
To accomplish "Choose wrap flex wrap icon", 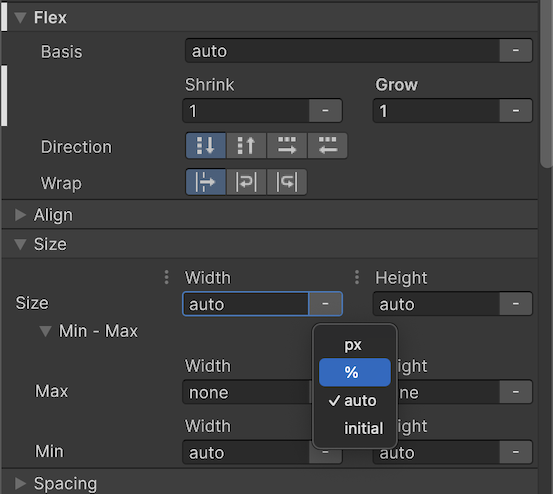I will (246, 182).
